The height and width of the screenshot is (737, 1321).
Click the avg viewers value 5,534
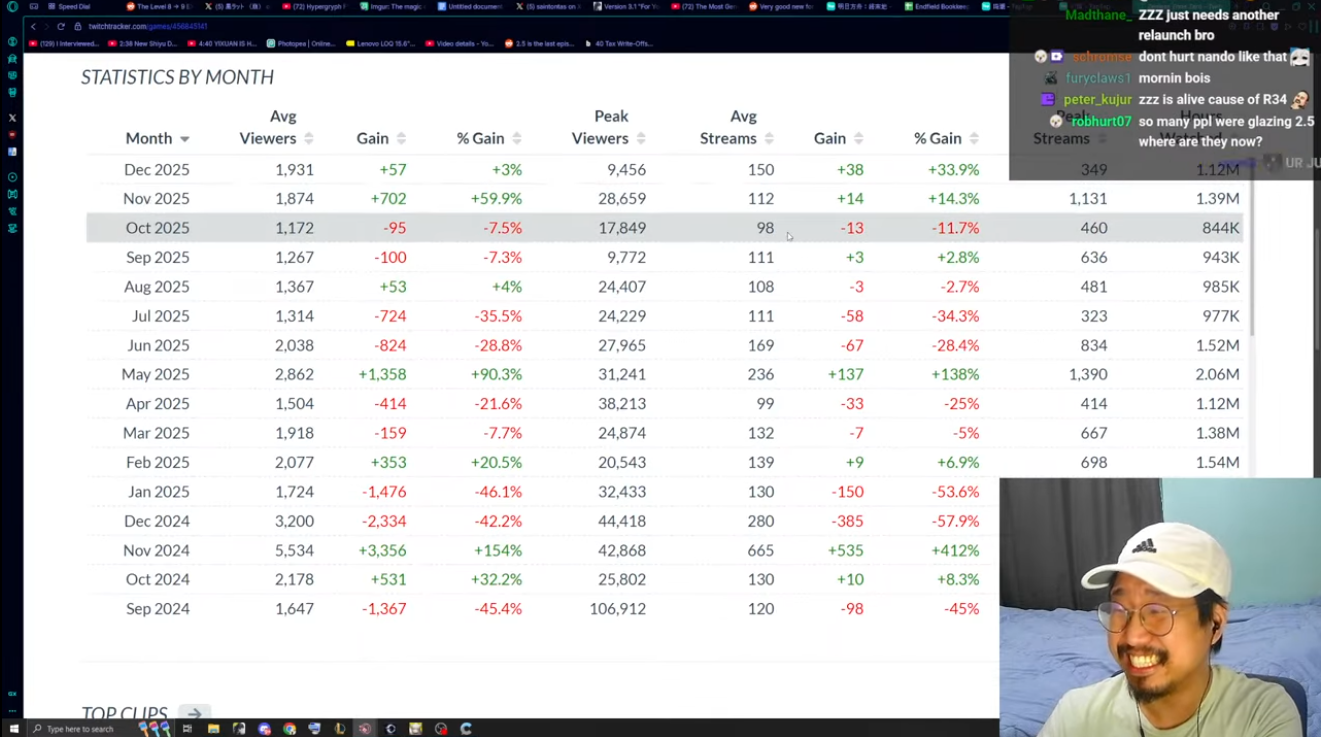coord(294,551)
